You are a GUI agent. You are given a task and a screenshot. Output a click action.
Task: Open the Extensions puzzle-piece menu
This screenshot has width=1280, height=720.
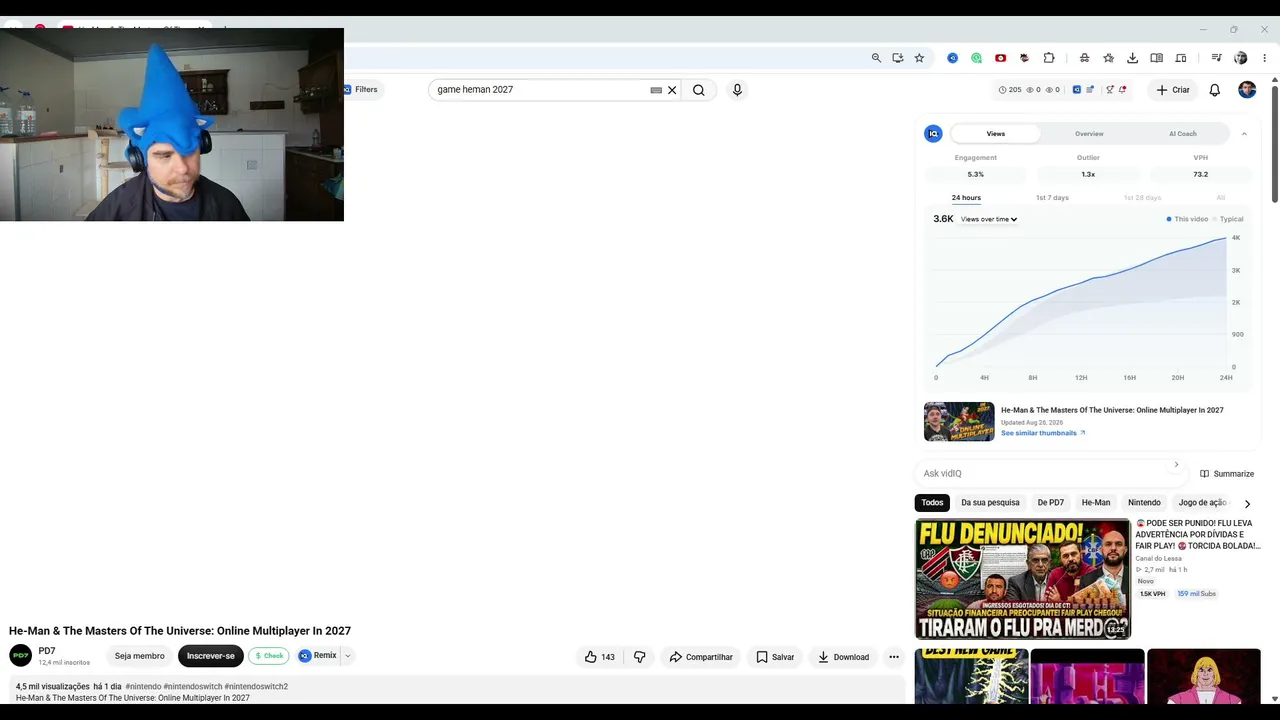tap(1049, 58)
